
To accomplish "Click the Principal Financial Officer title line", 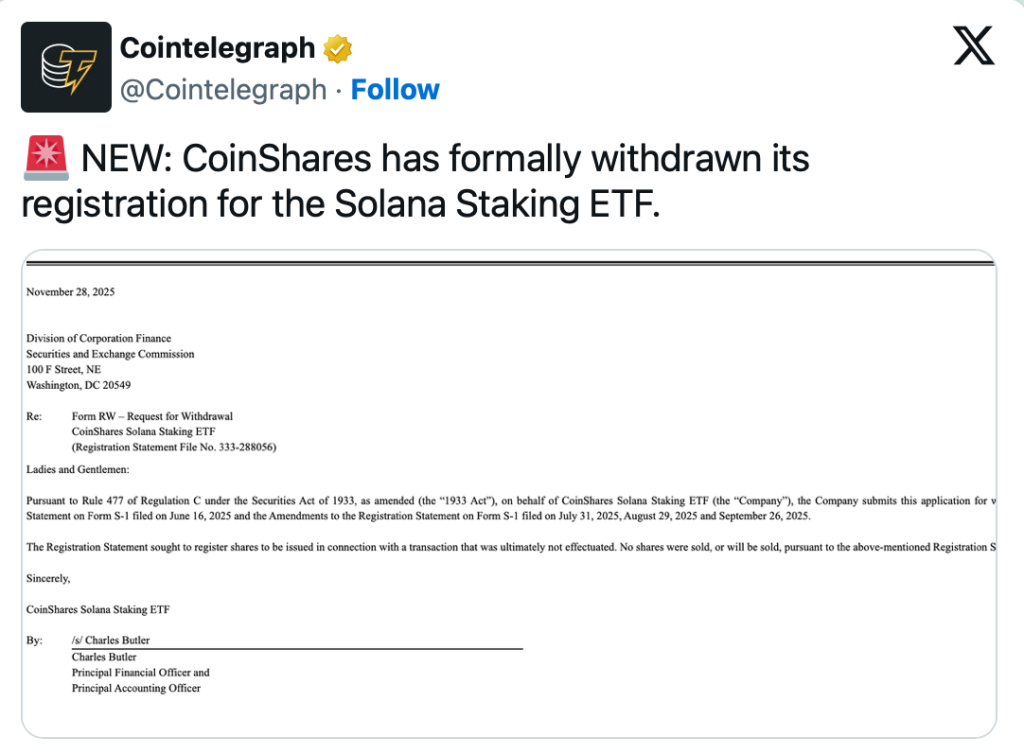I will [140, 673].
